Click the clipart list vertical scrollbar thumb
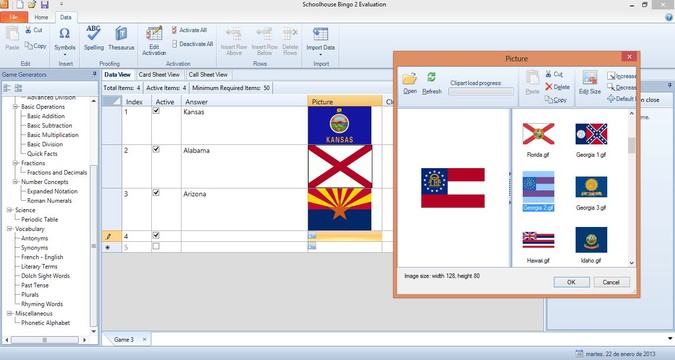The image size is (675, 360). coord(632,145)
